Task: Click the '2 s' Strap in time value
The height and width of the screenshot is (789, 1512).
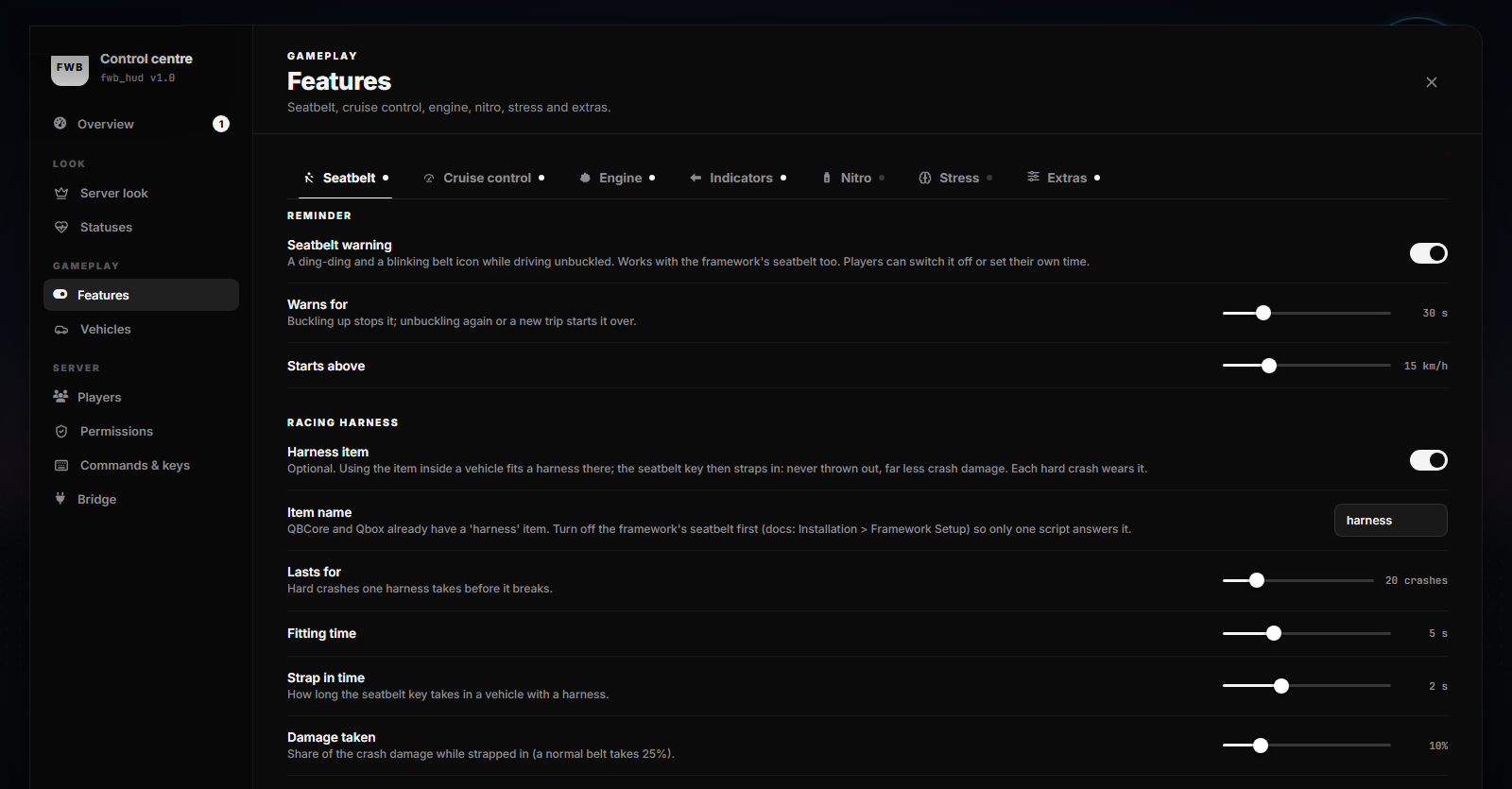Action: coord(1438,687)
